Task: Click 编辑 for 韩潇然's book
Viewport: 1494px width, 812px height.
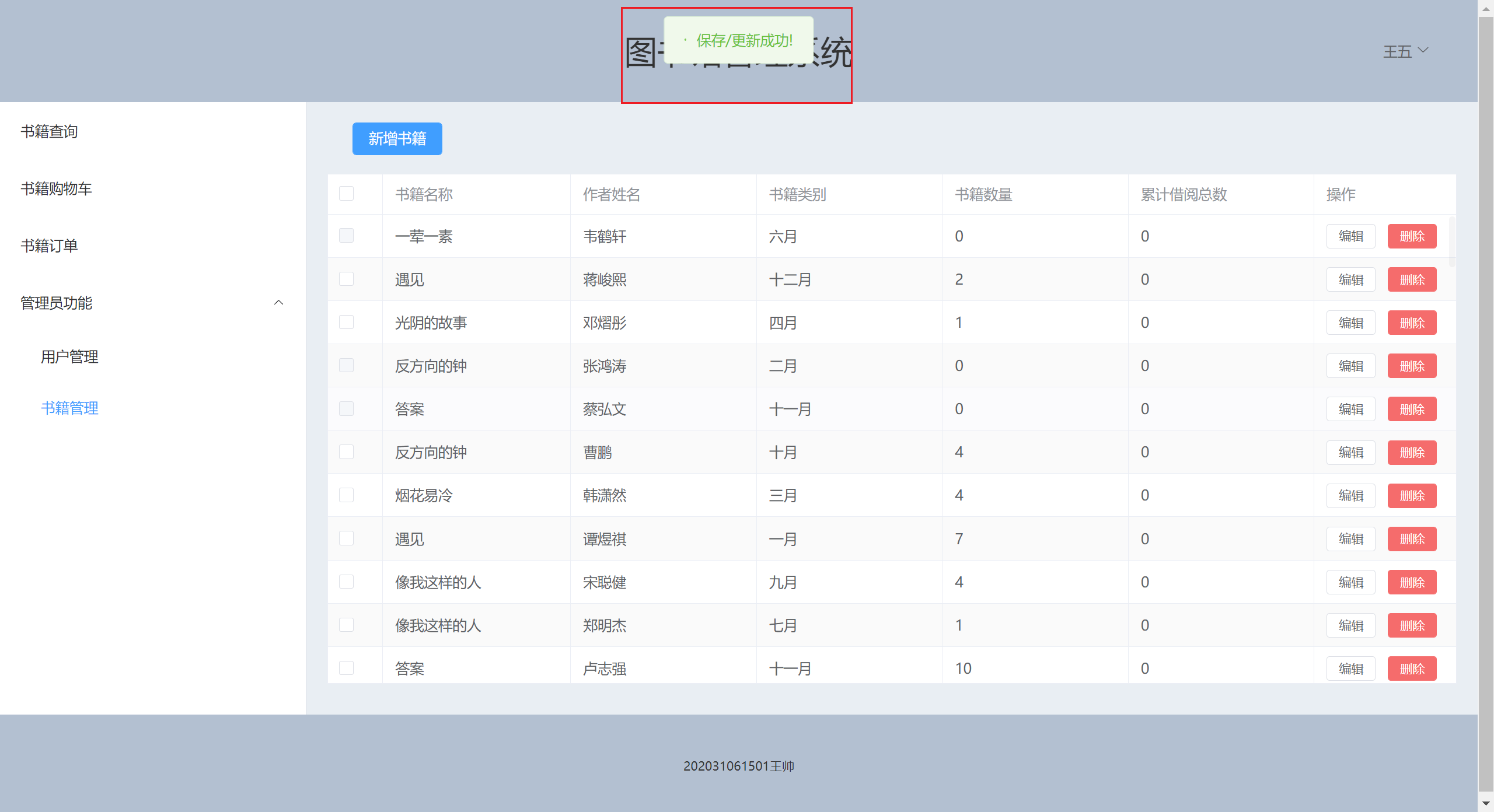Action: (1350, 495)
